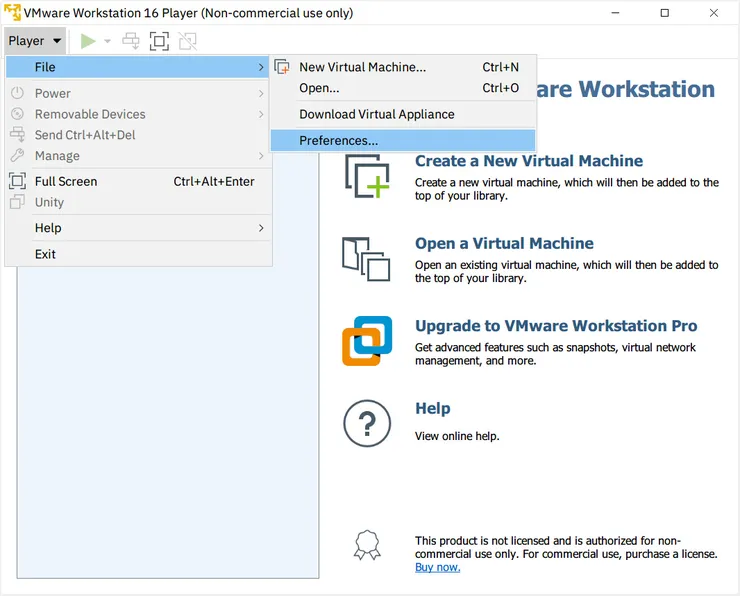Open the Player menu dropdown
This screenshot has width=740, height=596.
point(34,41)
